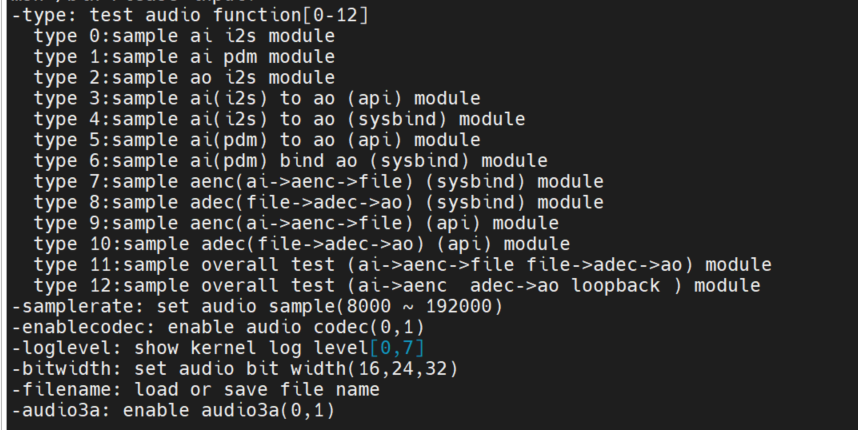Click the type 0 ai i2s line
This screenshot has width=858, height=430.
coord(184,36)
